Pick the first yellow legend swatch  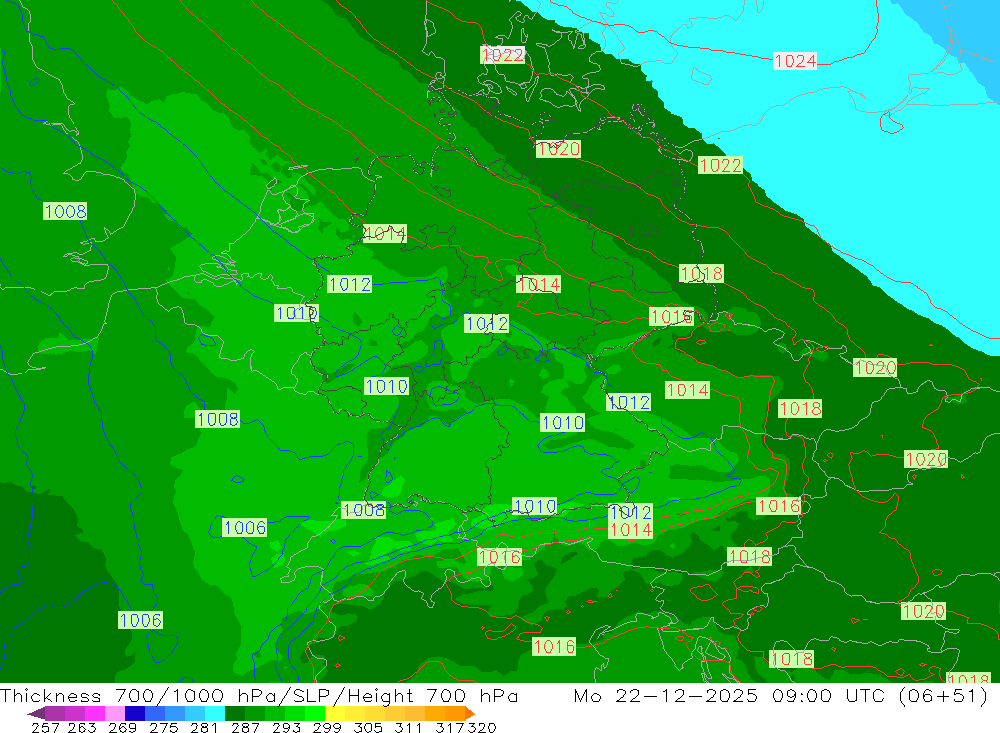coord(335,713)
